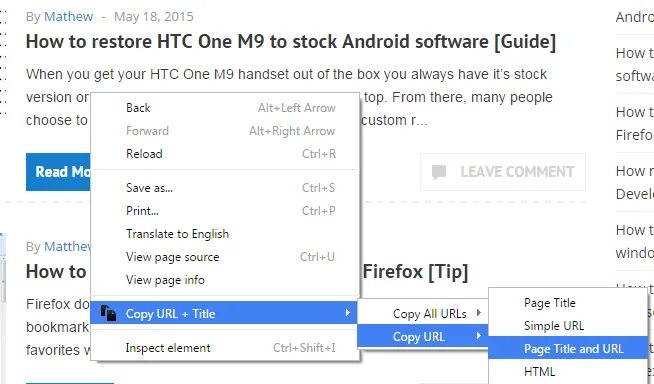Select Back in the context menu
This screenshot has height=384, width=654.
click(x=224, y=108)
